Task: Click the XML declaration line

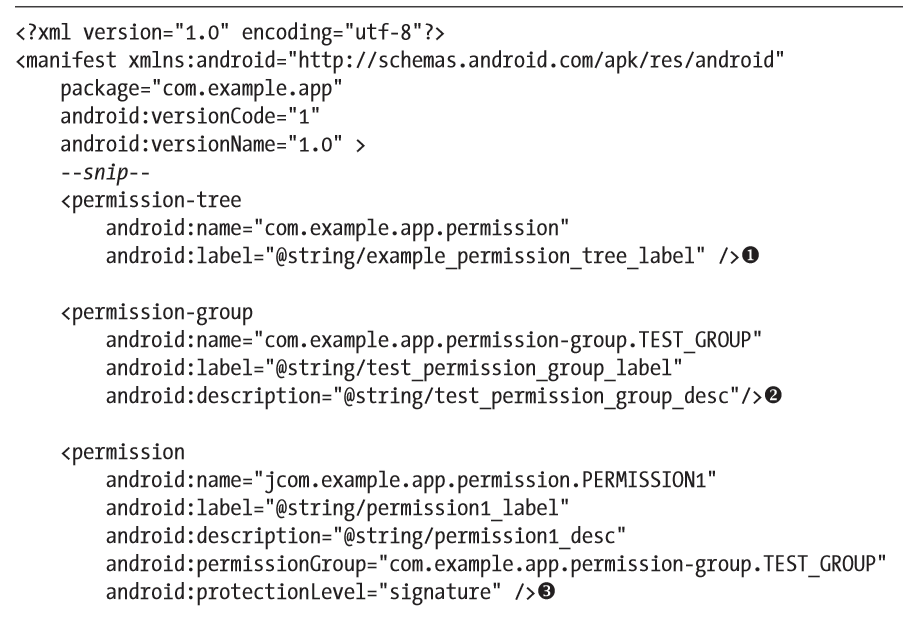Action: [230, 32]
